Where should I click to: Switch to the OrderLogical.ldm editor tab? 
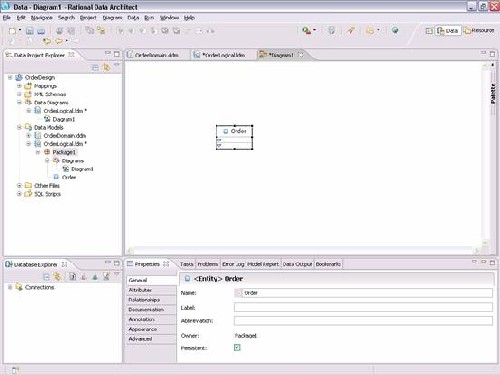(x=224, y=55)
